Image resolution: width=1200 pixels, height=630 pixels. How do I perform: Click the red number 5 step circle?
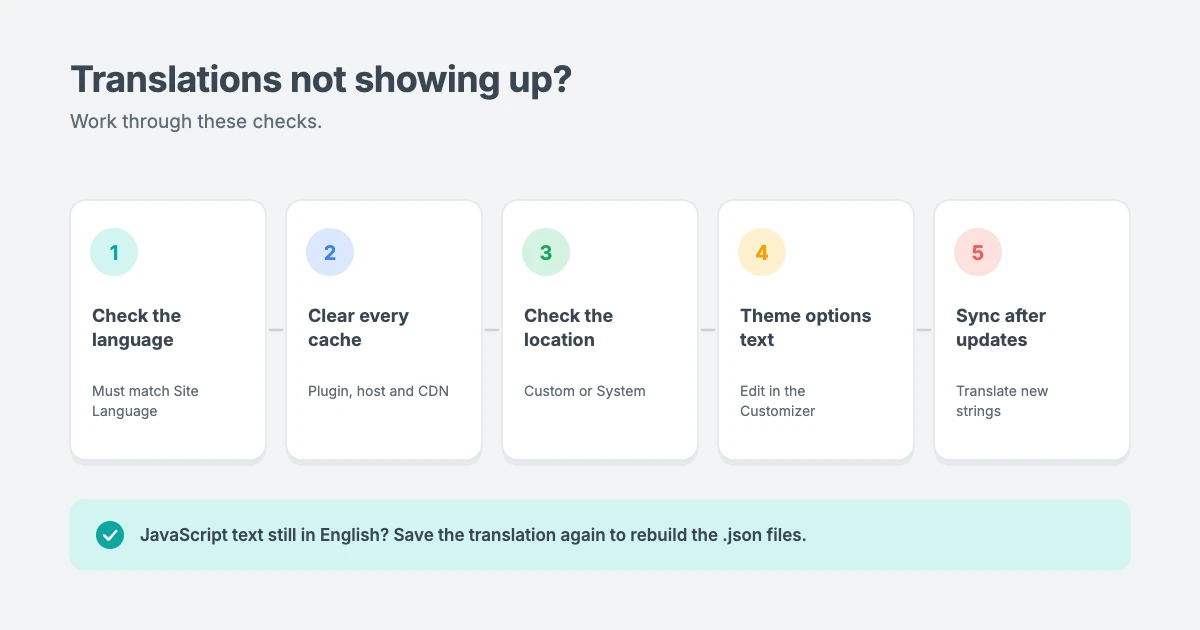pos(978,252)
